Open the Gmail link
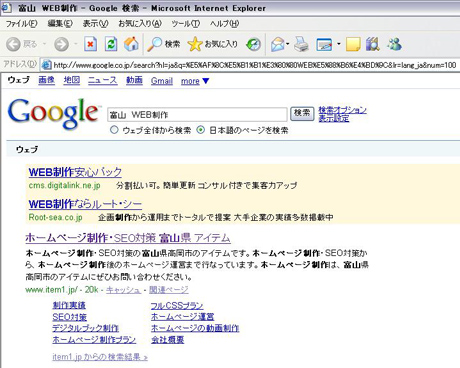Viewport: 460px width, 368px height. [x=162, y=81]
